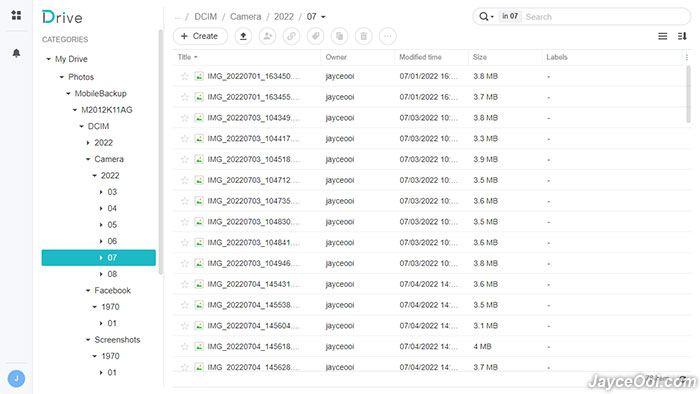Open the 07 breadcrumb dropdown arrow
The width and height of the screenshot is (700, 394).
(323, 17)
